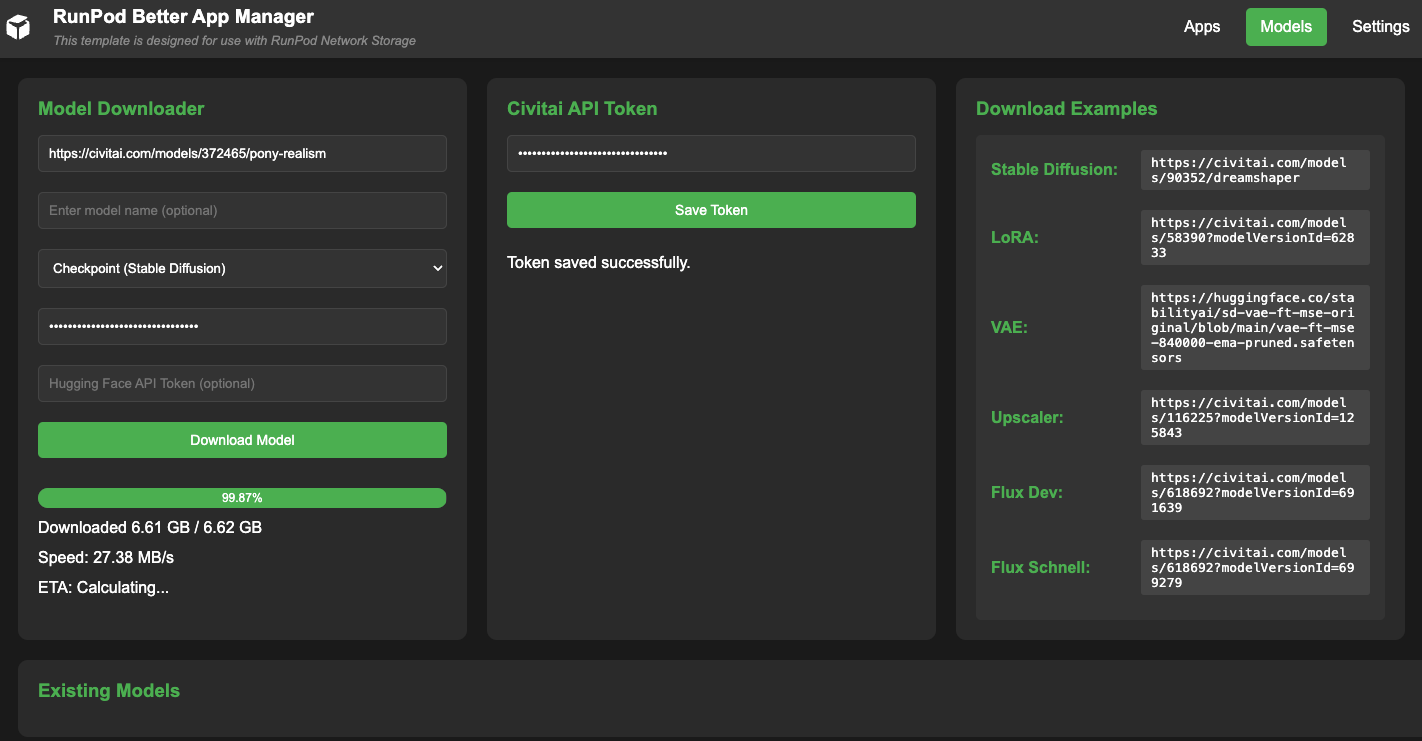The height and width of the screenshot is (741, 1422).
Task: Click the Download Model button
Action: point(242,440)
